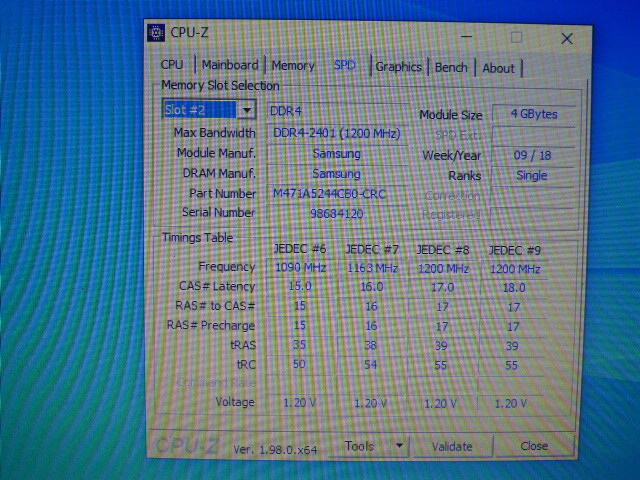Screen dimensions: 640x480
Task: Click the JEDEC #8 column header
Action: pyautogui.click(x=443, y=250)
